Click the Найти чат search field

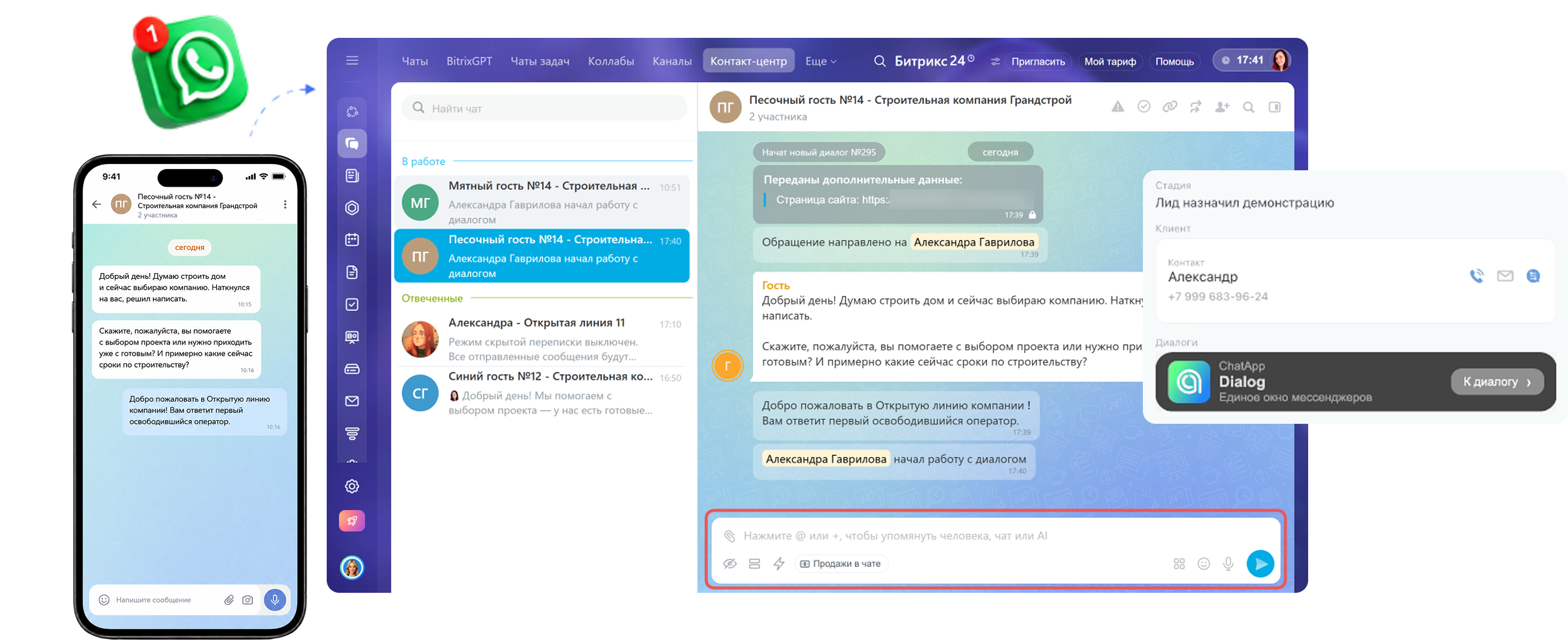coord(544,108)
